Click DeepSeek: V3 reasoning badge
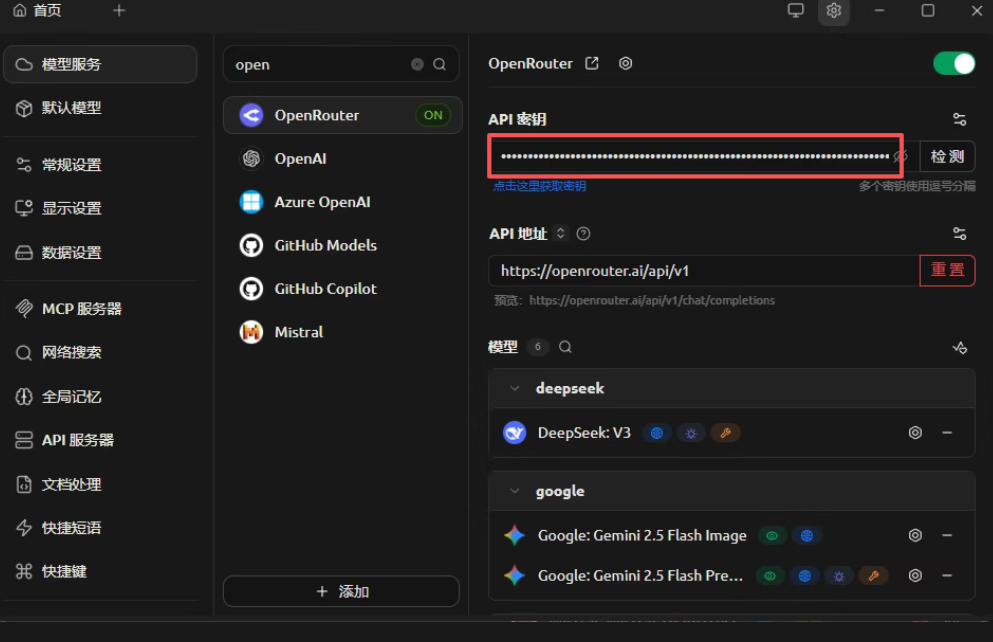The image size is (993, 642). [x=691, y=433]
